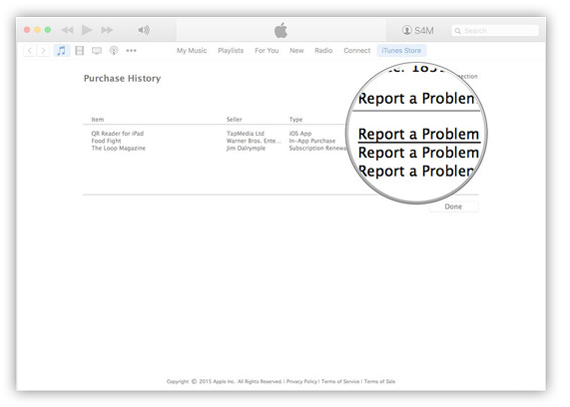Screen dimensions: 570x407
Task: Go to the Radio tab
Action: (323, 51)
